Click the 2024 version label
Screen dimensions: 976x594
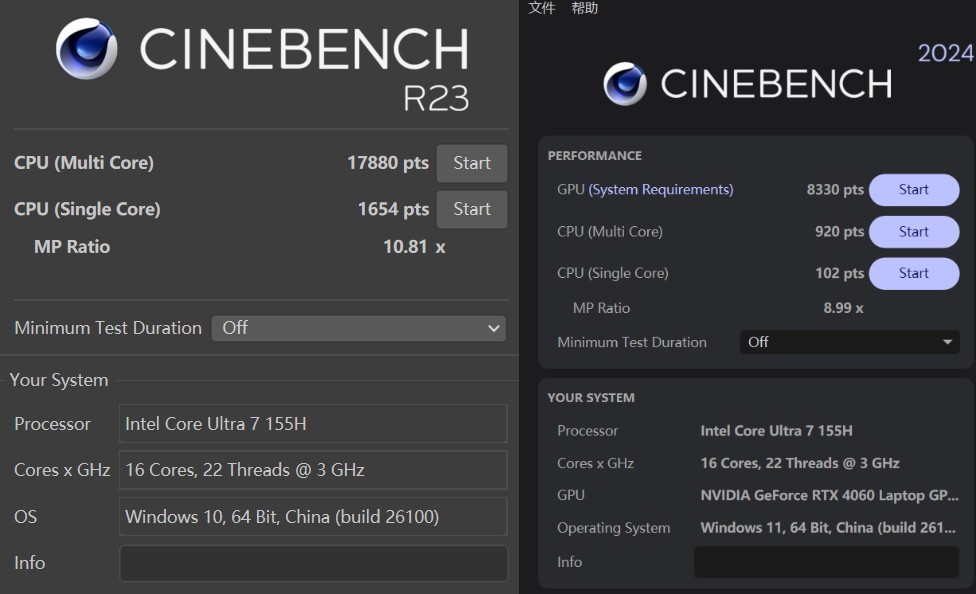[x=946, y=54]
